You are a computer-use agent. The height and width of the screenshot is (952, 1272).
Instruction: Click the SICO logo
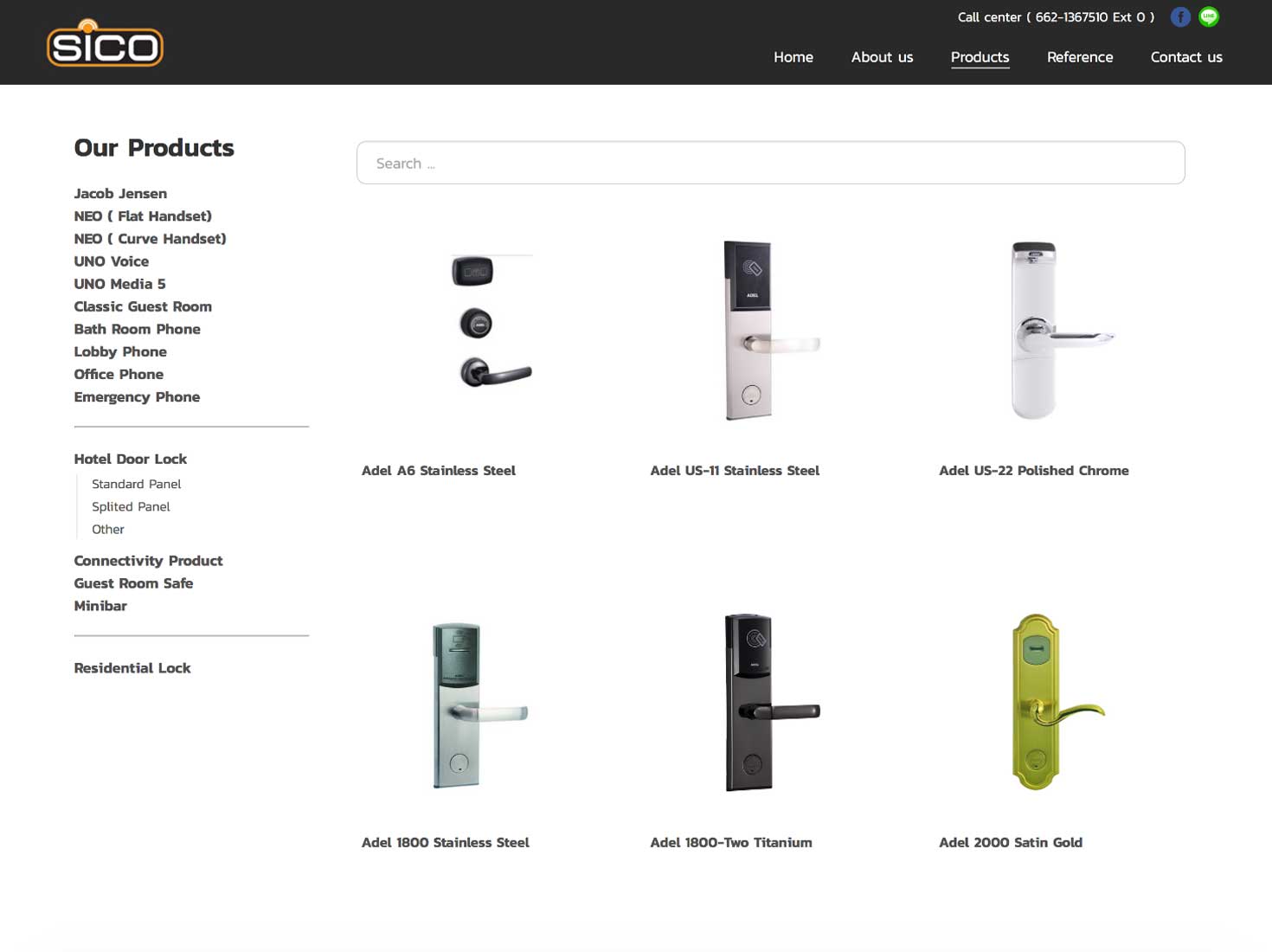pos(105,43)
